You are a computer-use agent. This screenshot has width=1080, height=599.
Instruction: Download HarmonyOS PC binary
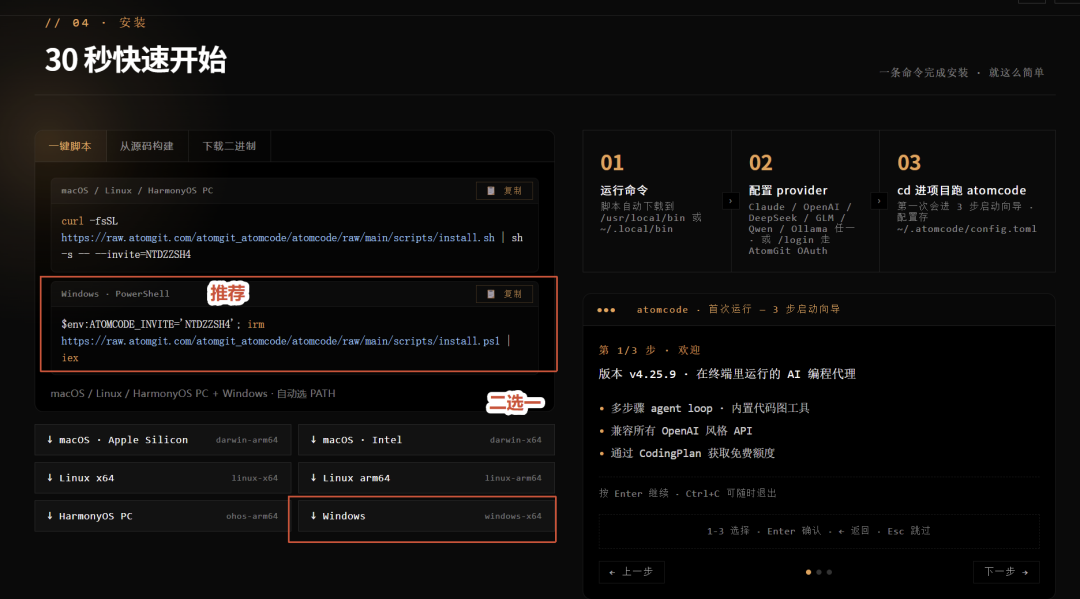point(163,516)
